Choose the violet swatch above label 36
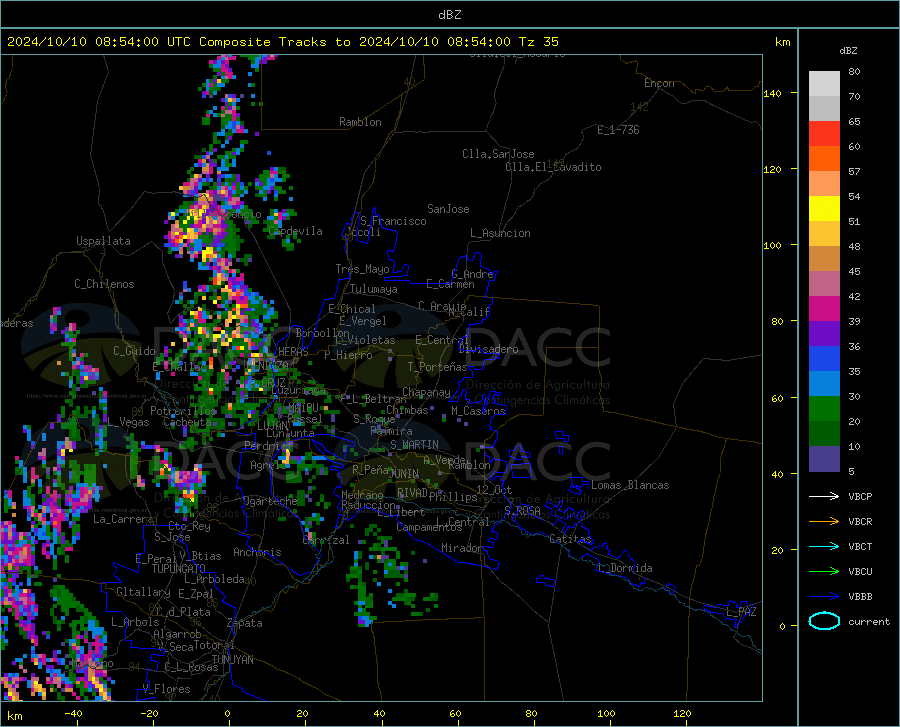 click(824, 334)
